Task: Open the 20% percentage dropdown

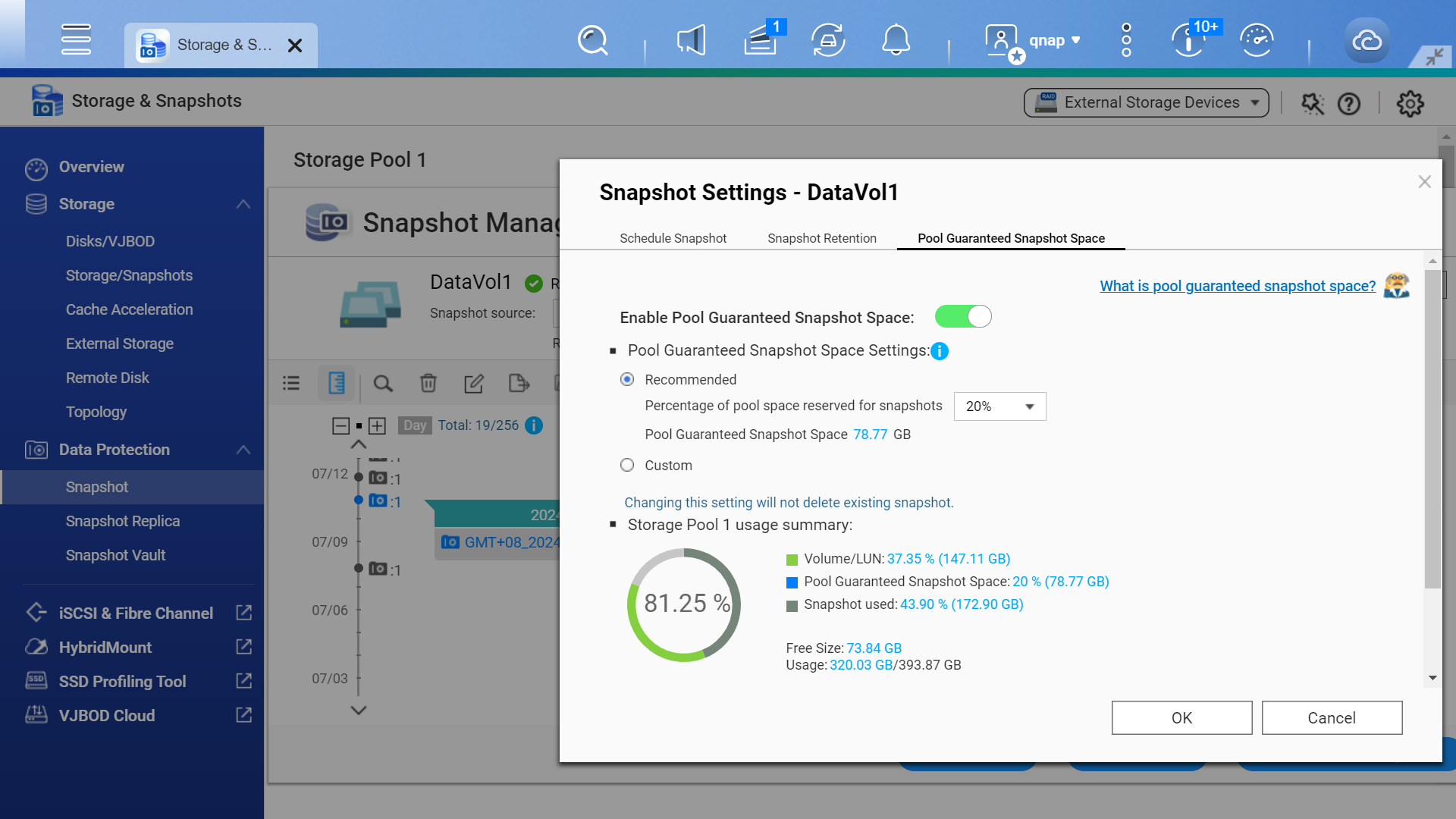Action: pos(999,406)
